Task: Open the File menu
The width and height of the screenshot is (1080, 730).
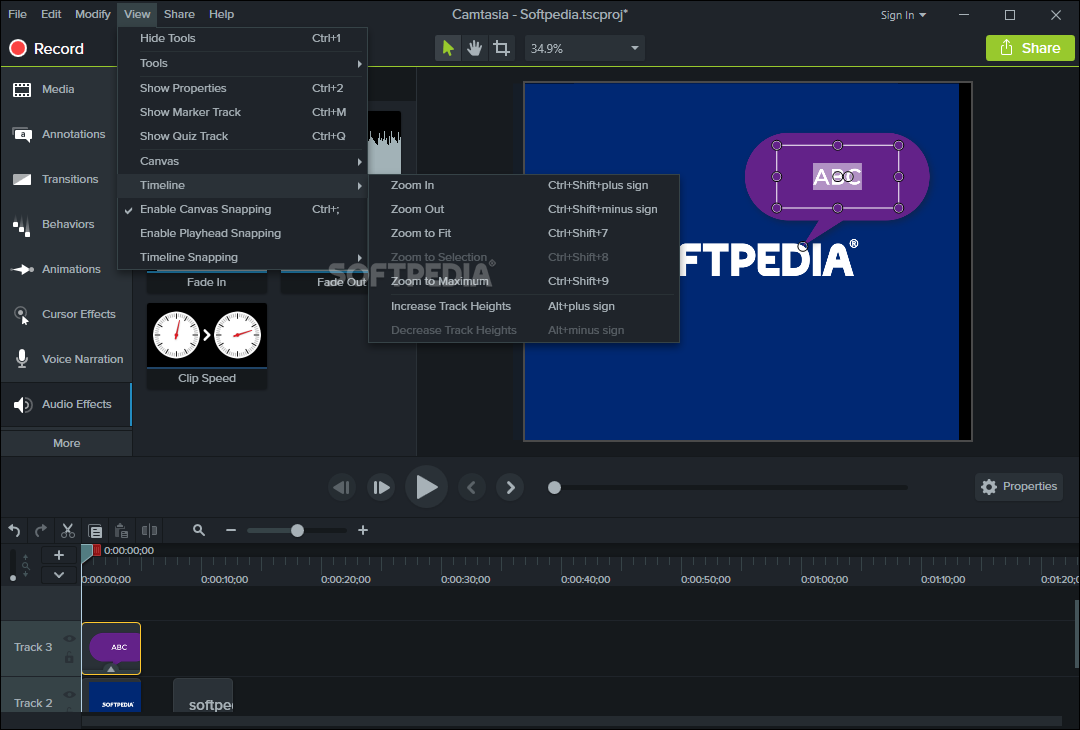Action: pos(17,14)
